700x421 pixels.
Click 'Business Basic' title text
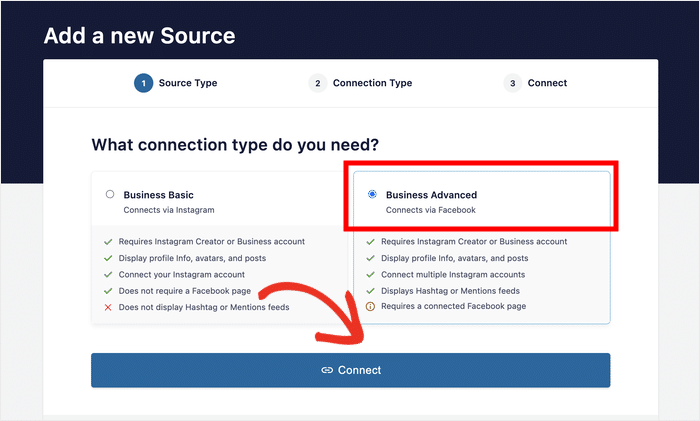click(158, 195)
